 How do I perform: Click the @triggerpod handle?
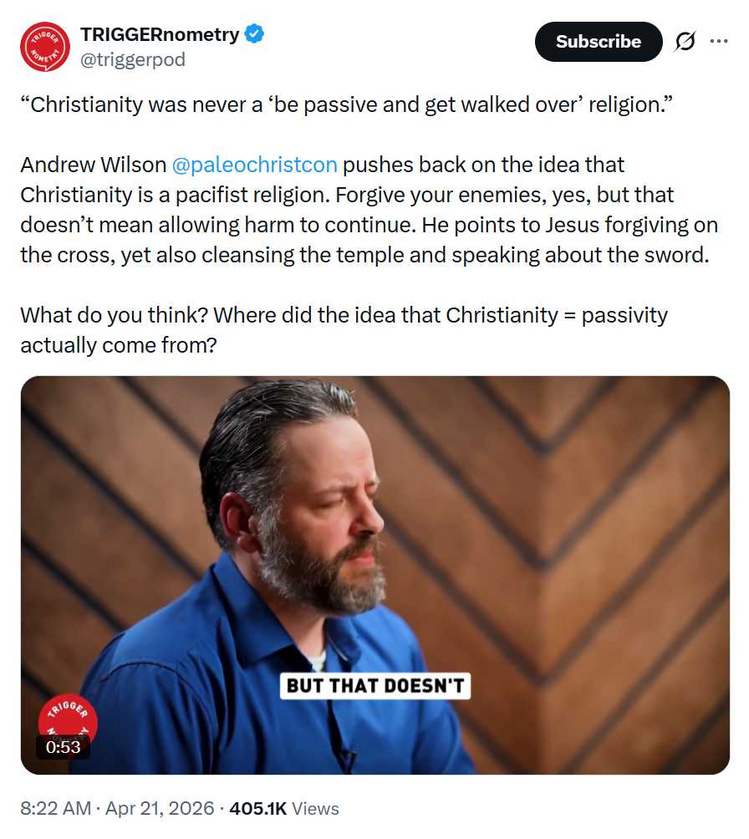133,59
